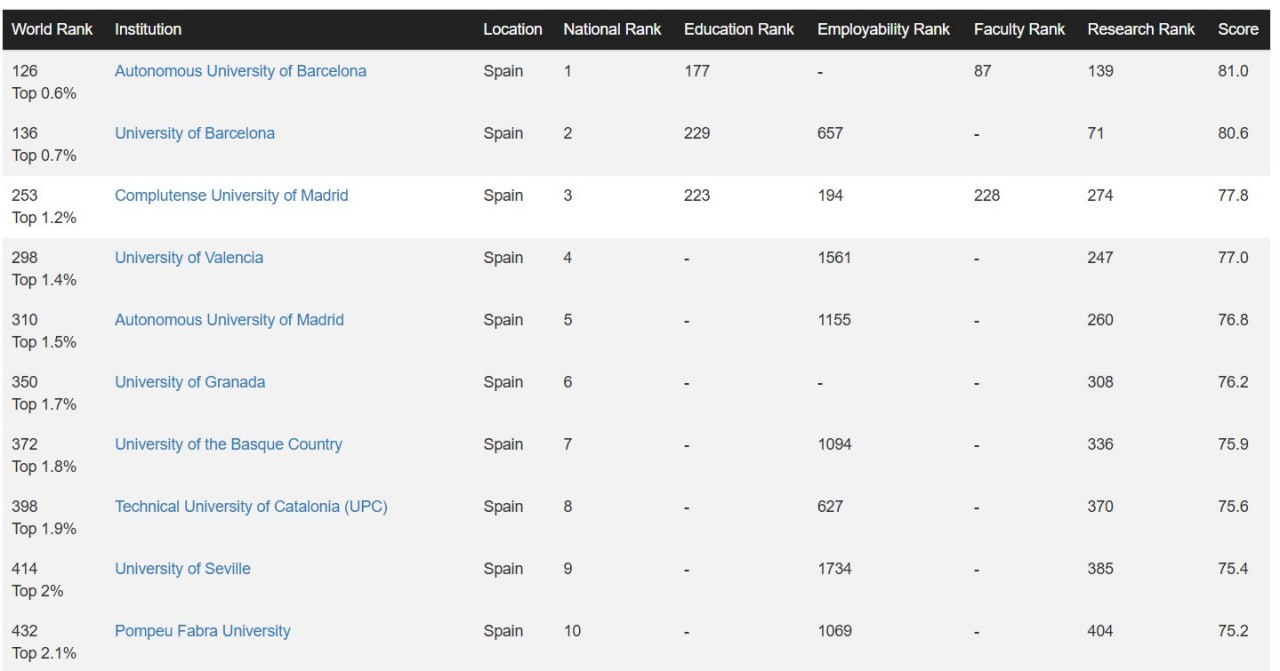Image resolution: width=1280 pixels, height=671 pixels.
Task: Sort by Research Rank header
Action: [1141, 29]
